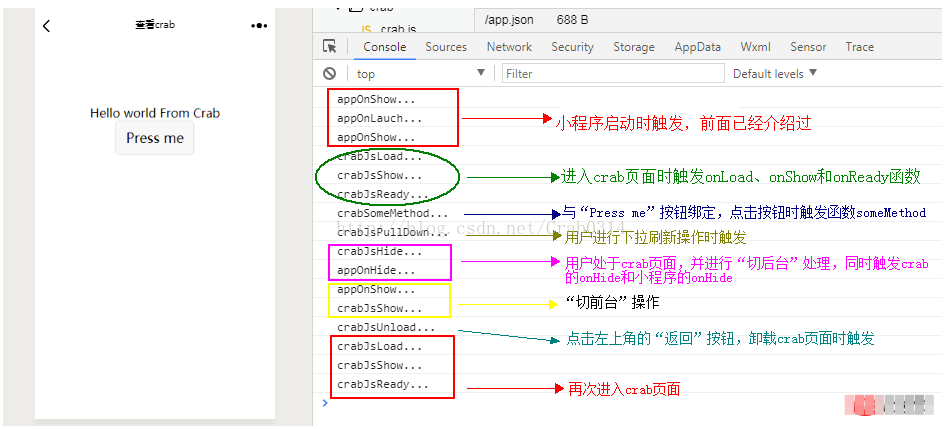Image resolution: width=952 pixels, height=429 pixels.
Task: Switch to the Security tab
Action: click(x=573, y=47)
